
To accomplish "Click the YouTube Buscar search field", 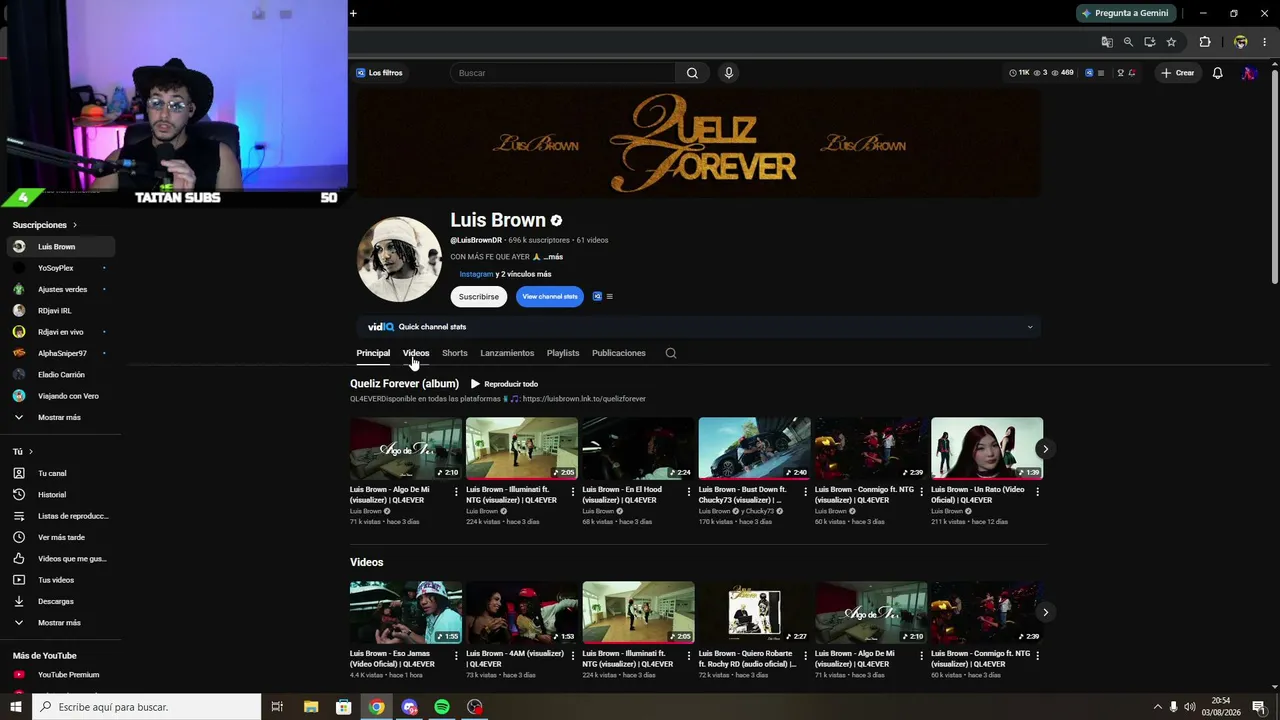I will (564, 73).
